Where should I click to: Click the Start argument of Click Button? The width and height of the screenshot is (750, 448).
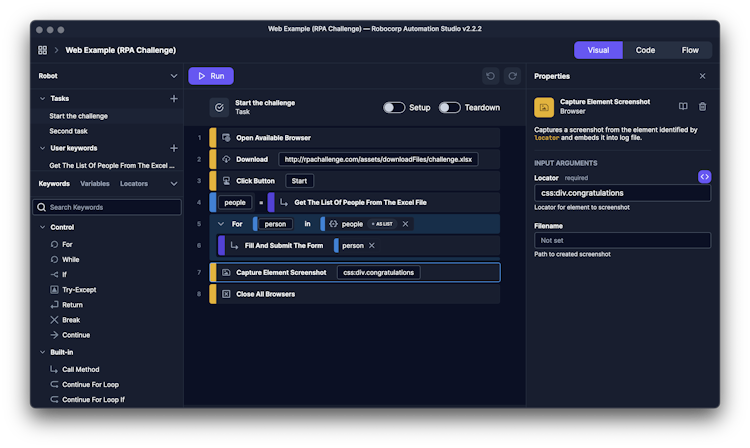299,181
